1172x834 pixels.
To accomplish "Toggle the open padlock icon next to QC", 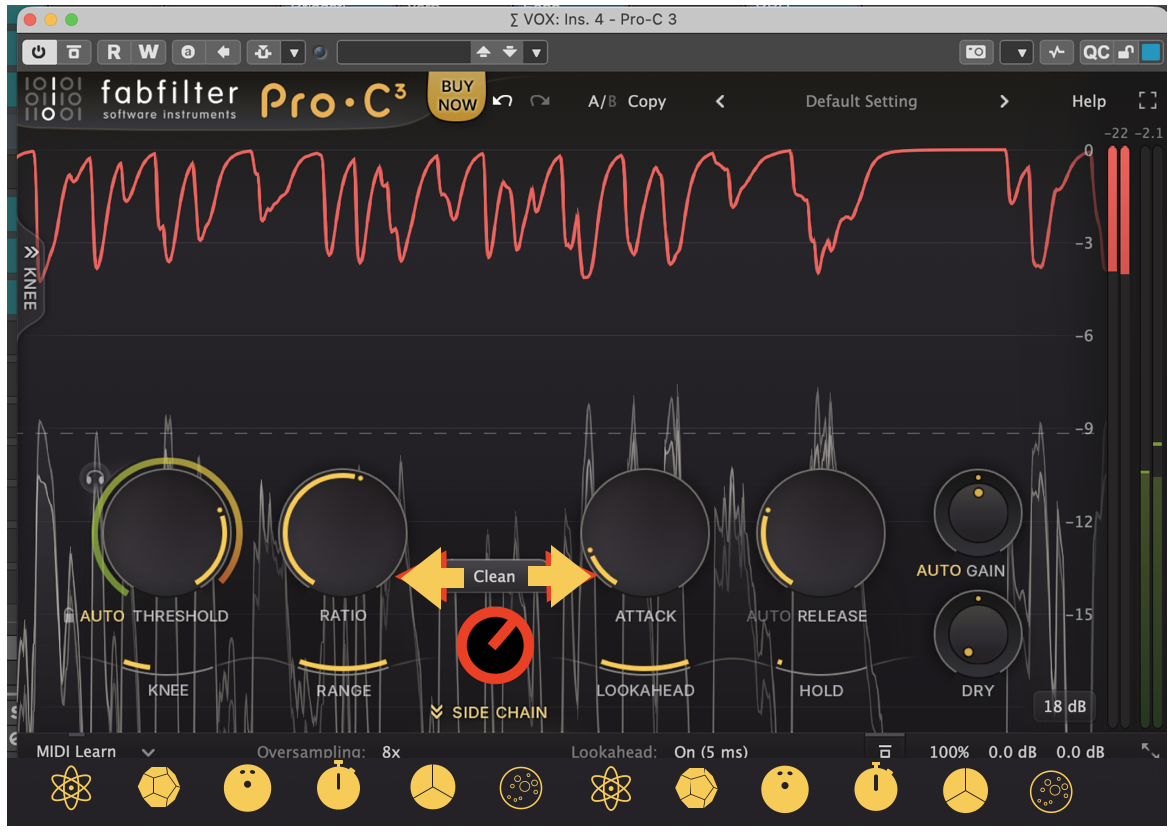I will [1126, 52].
